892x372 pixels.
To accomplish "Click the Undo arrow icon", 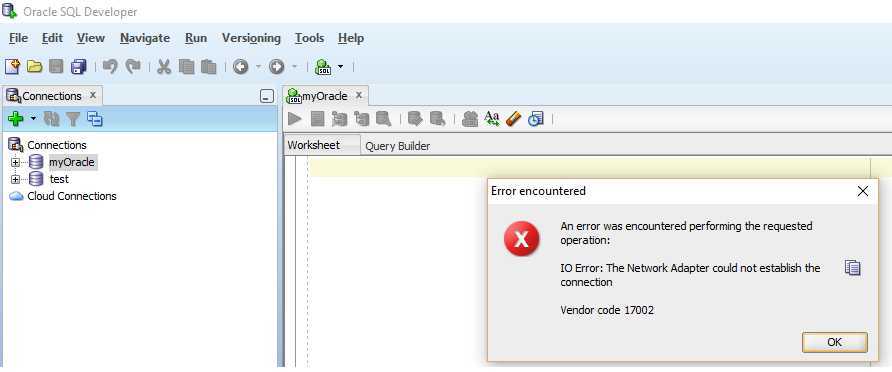I will (110, 67).
